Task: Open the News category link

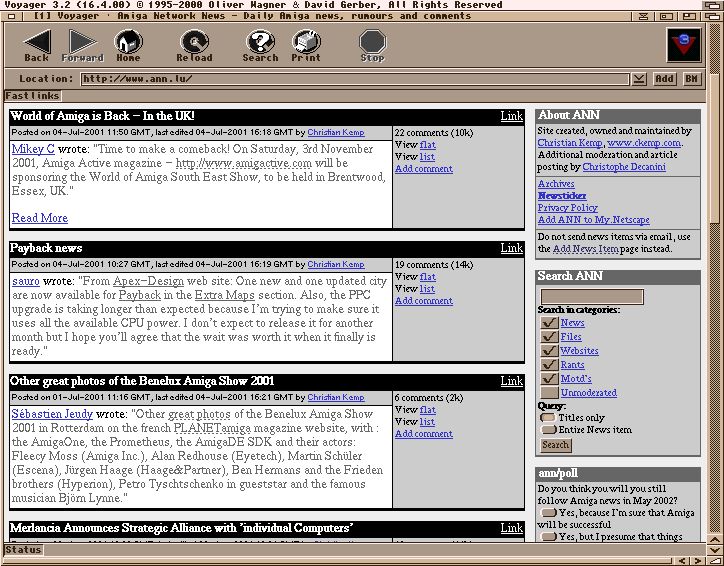Action: click(x=573, y=323)
